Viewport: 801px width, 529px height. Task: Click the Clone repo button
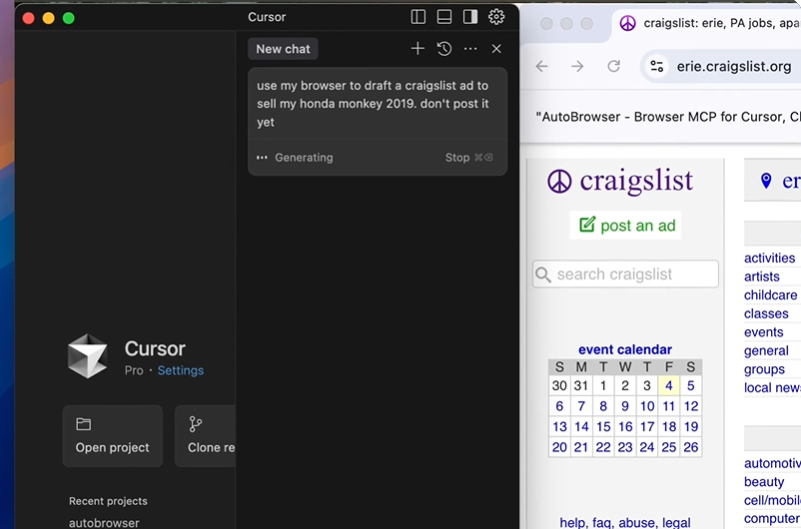tap(205, 436)
